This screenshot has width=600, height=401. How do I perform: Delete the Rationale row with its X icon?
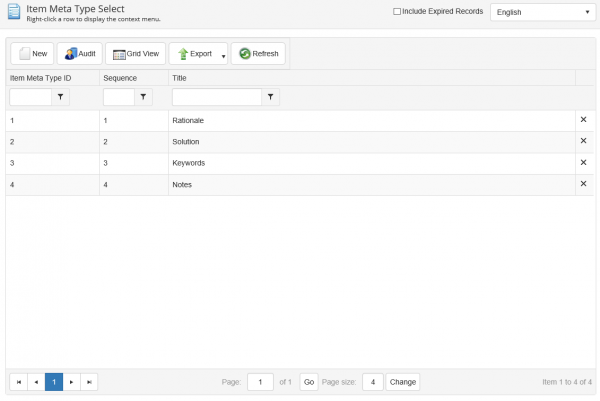pos(584,120)
